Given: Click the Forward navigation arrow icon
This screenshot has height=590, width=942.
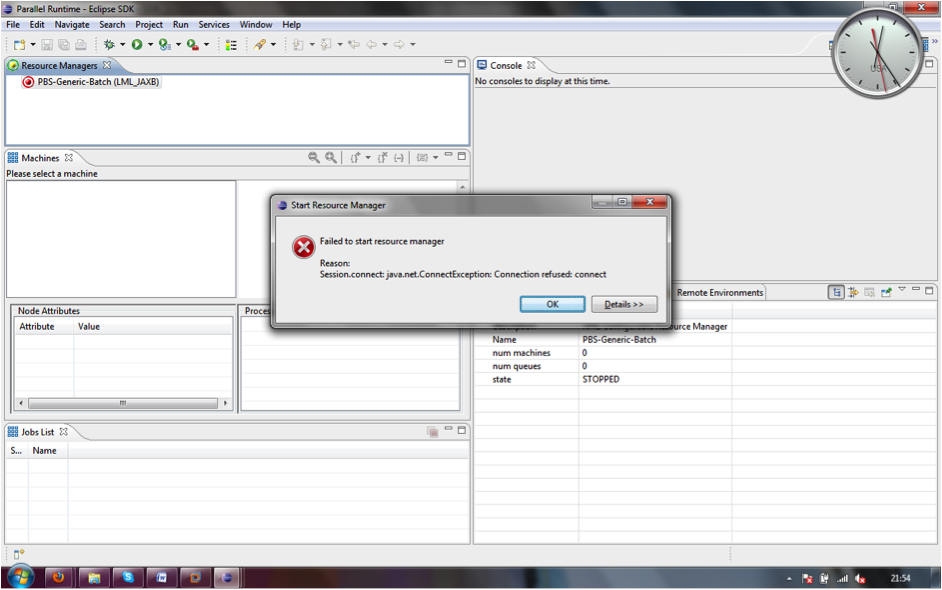Looking at the screenshot, I should [399, 44].
